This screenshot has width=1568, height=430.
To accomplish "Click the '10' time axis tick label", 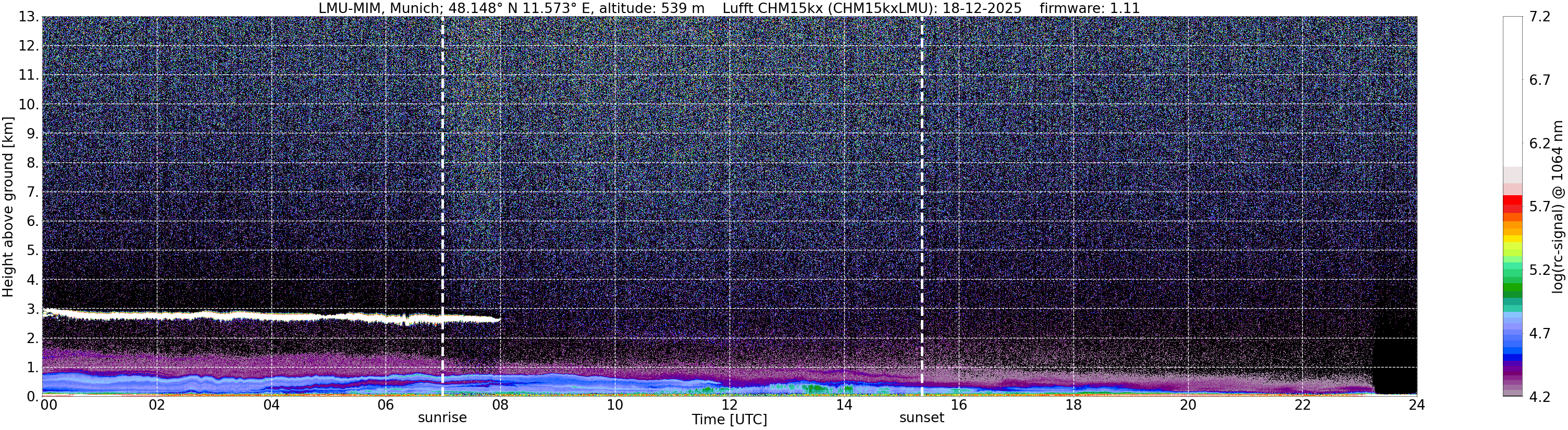I will [615, 406].
